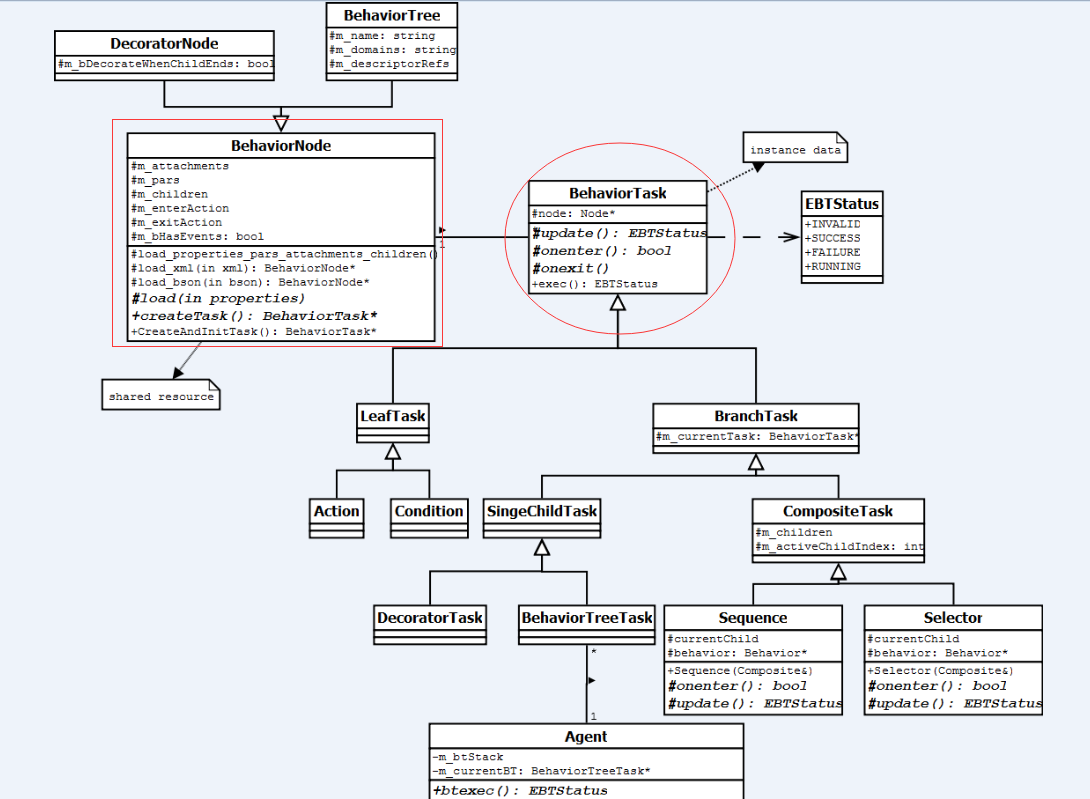Click the Agent class header
The image size is (1090, 799).
coord(586,737)
